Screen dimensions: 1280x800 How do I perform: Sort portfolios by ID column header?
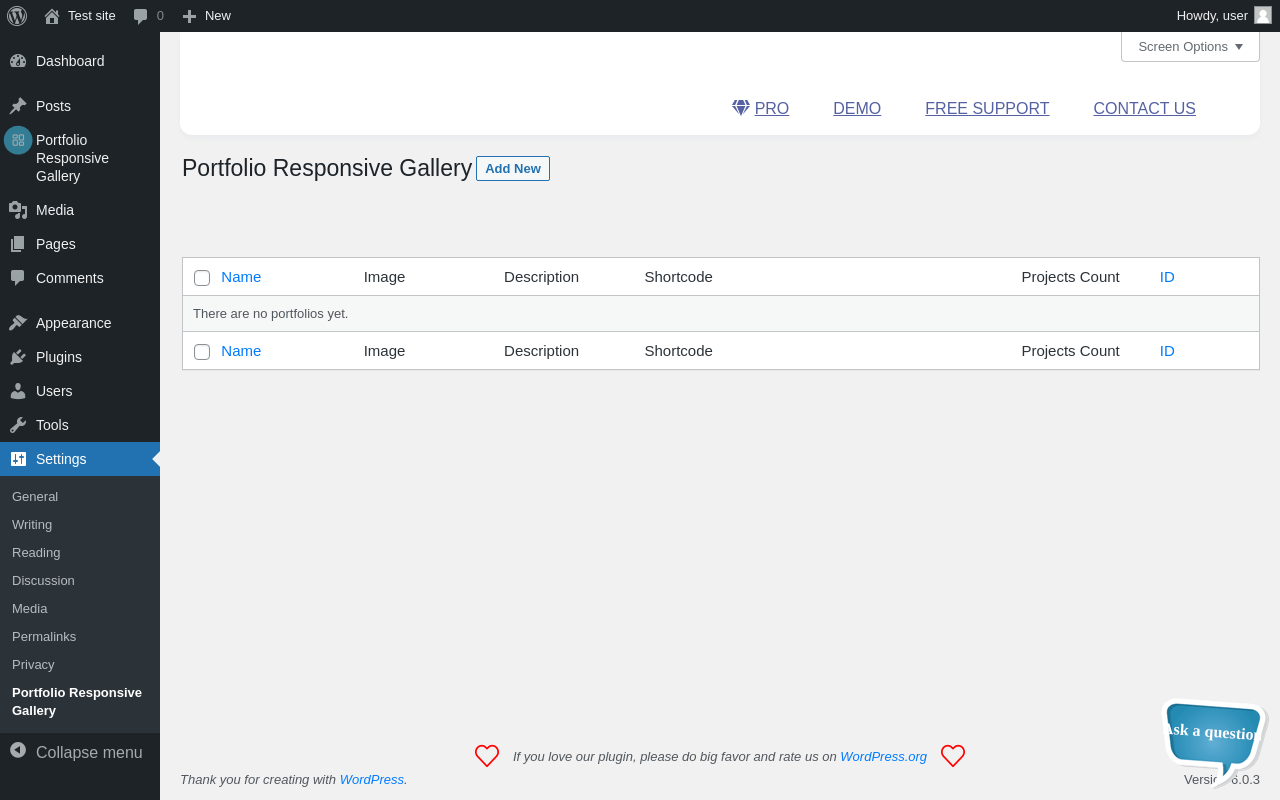[x=1167, y=277]
